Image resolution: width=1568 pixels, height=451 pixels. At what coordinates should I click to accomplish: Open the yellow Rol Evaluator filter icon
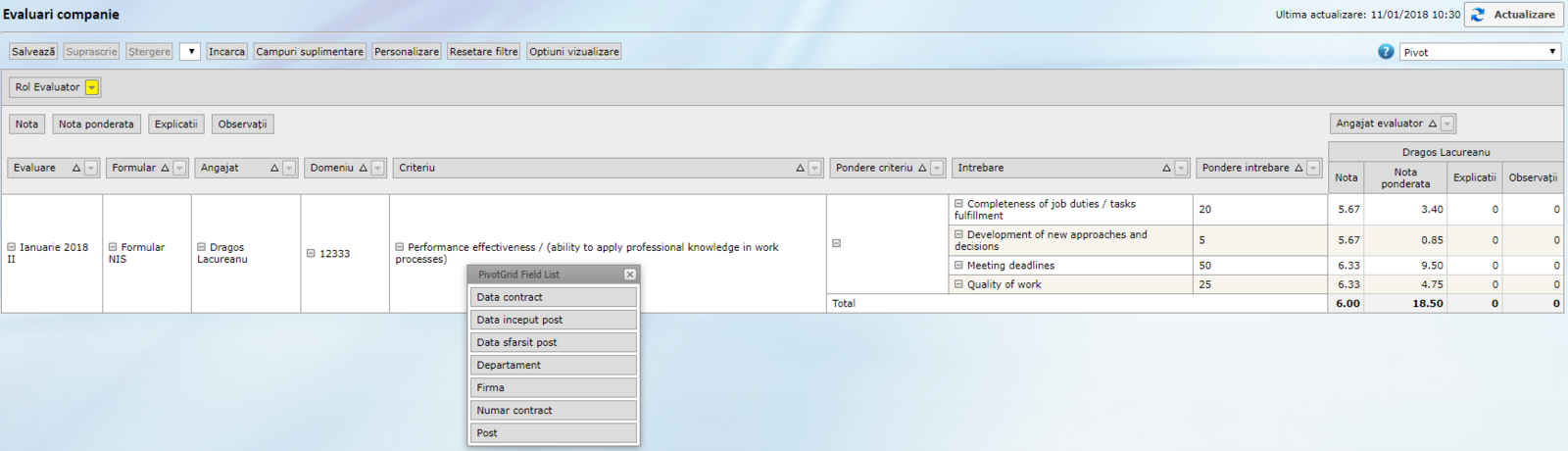click(91, 87)
